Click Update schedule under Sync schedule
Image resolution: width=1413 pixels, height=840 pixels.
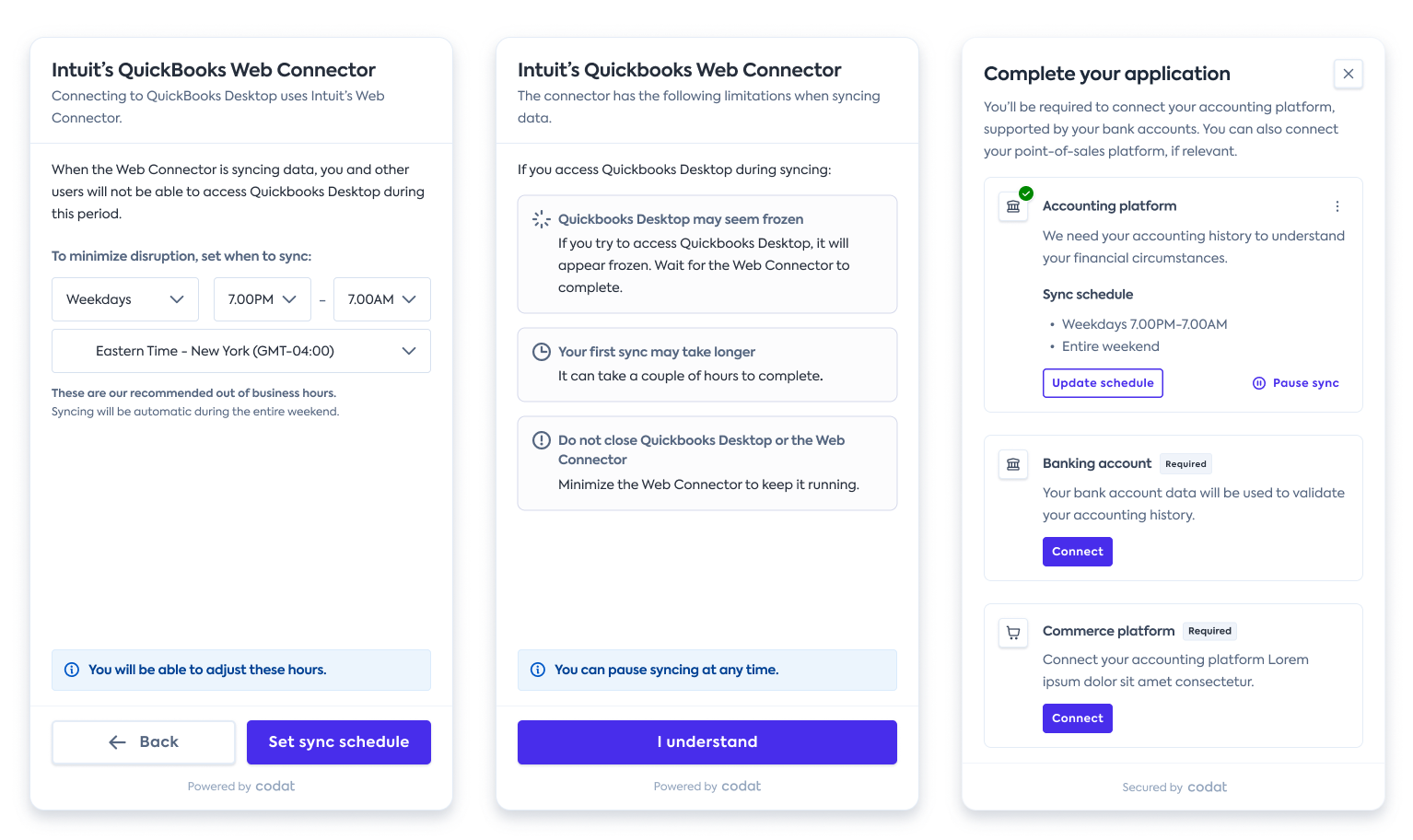(1103, 382)
